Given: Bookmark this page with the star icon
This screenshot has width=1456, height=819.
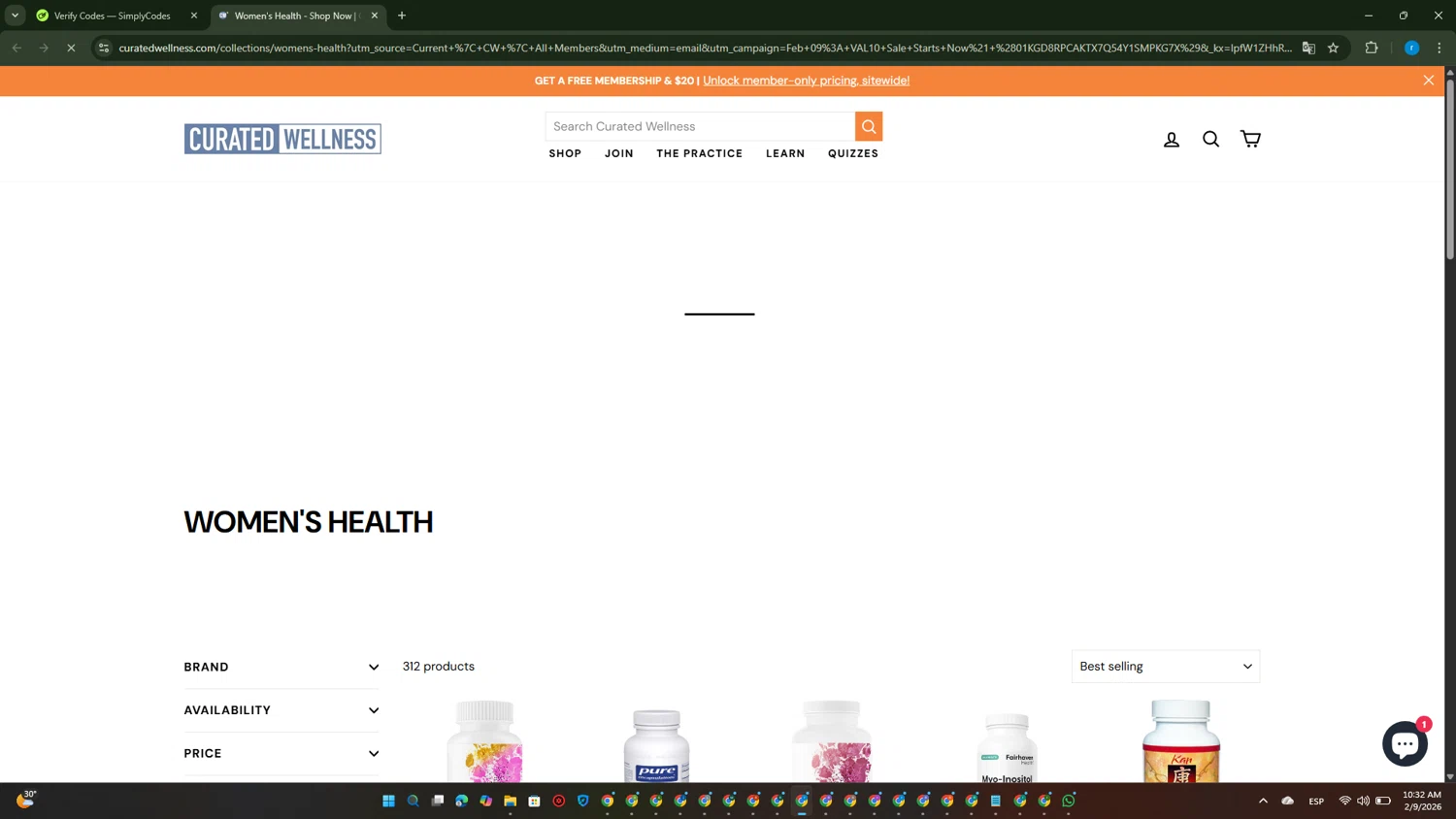Looking at the screenshot, I should [x=1333, y=48].
